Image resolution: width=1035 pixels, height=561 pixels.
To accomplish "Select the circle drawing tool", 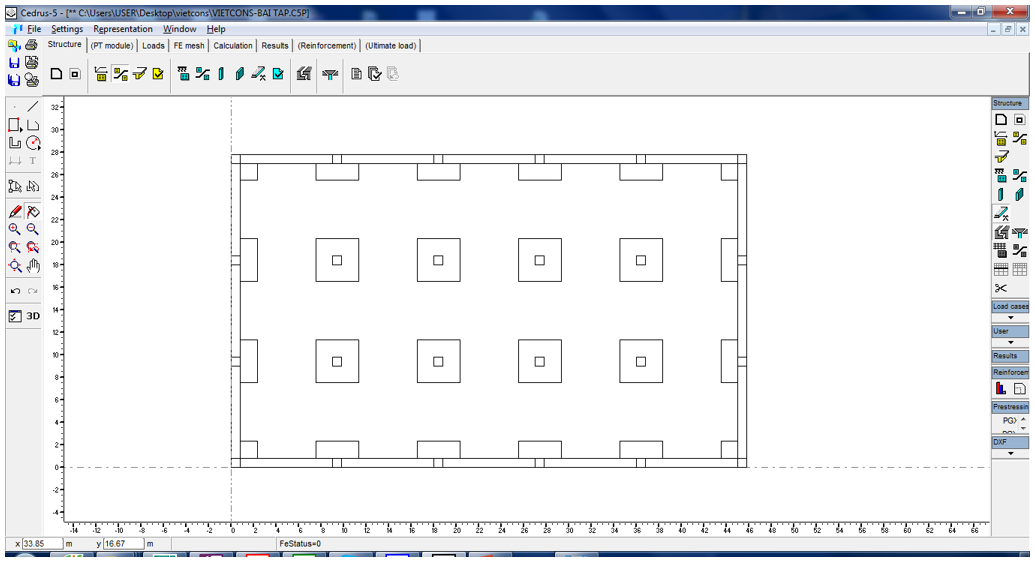I will [32, 143].
